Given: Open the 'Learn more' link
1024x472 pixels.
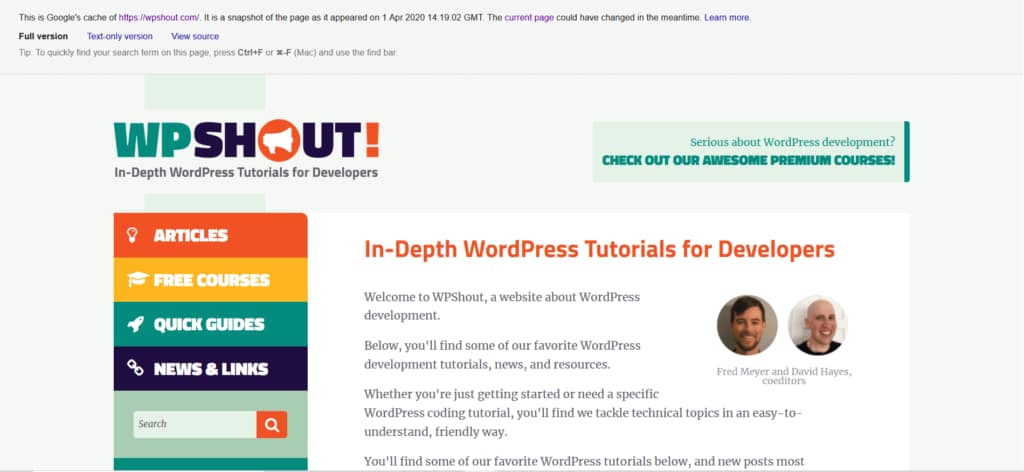Looking at the screenshot, I should [x=727, y=18].
